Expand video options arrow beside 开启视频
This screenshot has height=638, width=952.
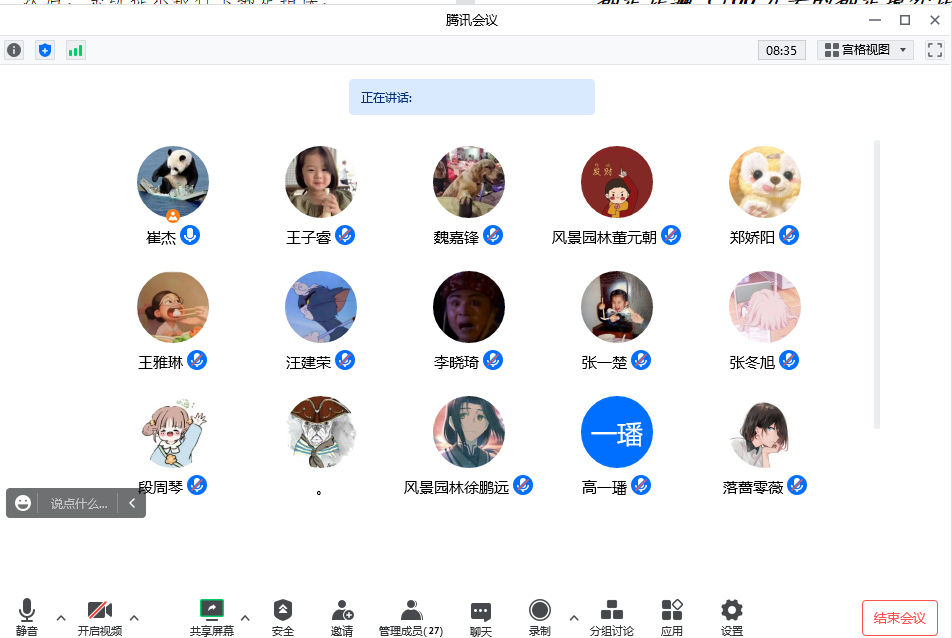(134, 617)
